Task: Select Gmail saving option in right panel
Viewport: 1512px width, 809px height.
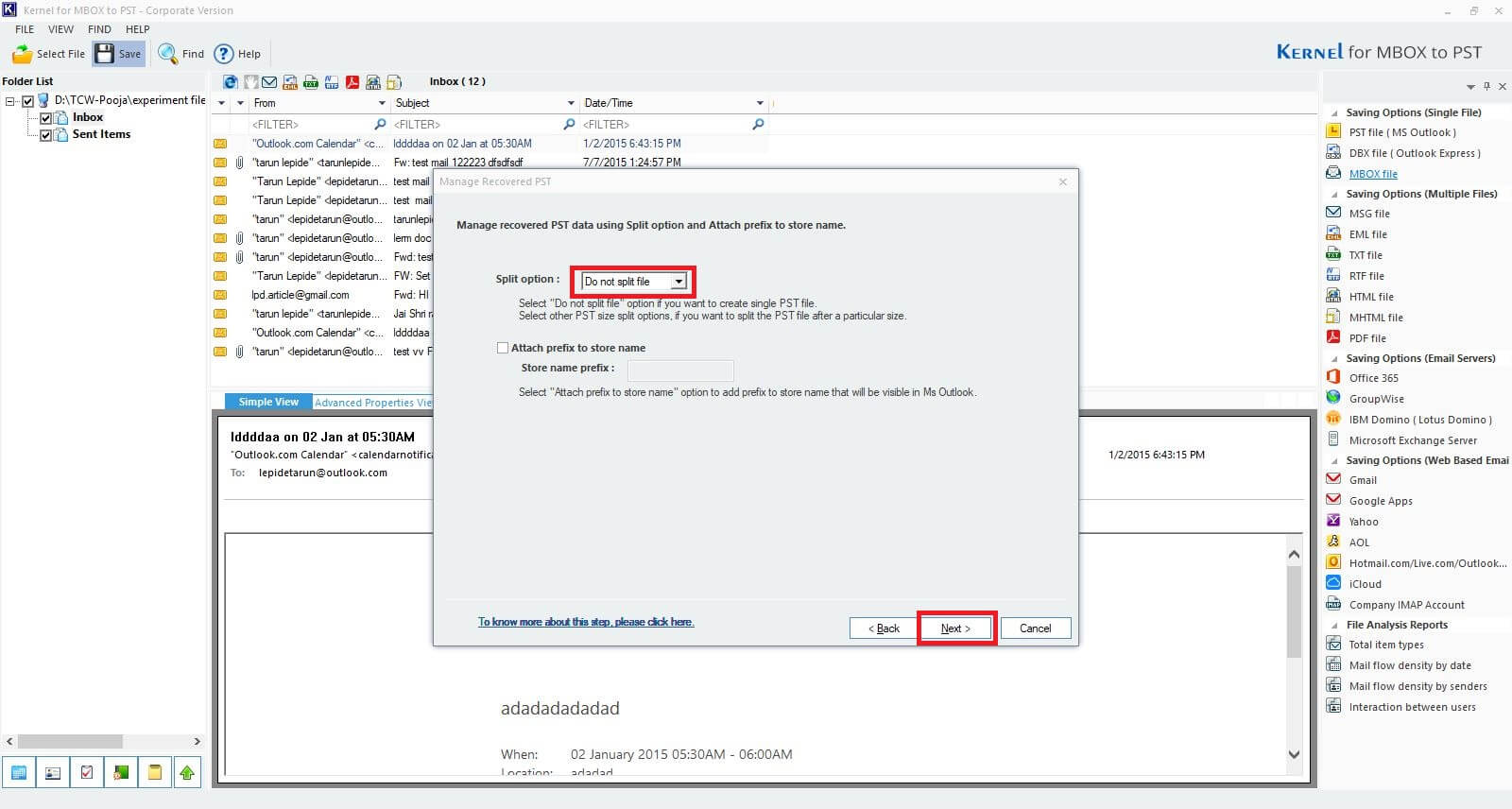Action: coord(1363,480)
